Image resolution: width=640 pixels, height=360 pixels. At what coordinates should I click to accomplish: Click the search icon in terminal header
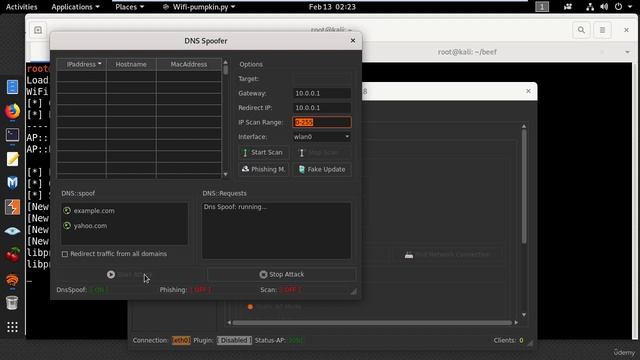click(581, 30)
